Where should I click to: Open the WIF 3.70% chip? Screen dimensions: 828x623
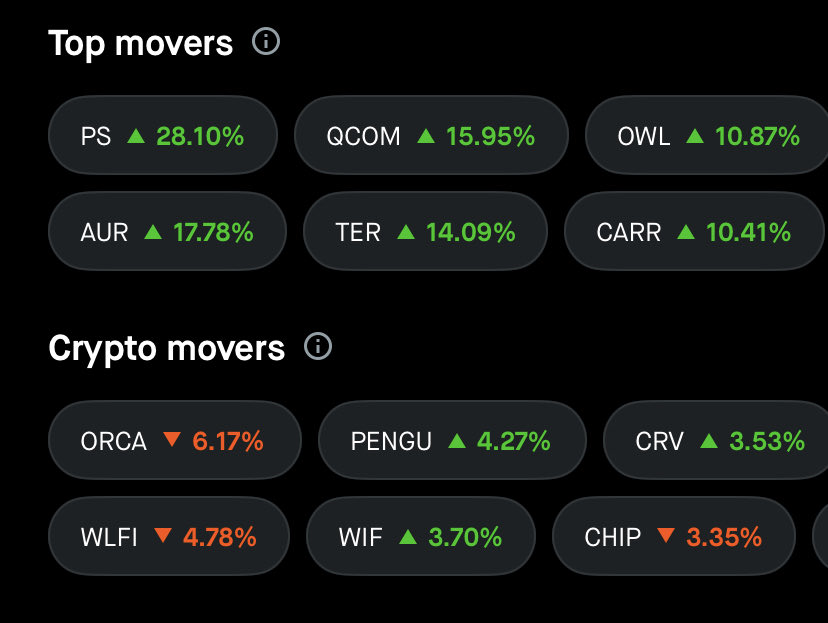tap(421, 536)
